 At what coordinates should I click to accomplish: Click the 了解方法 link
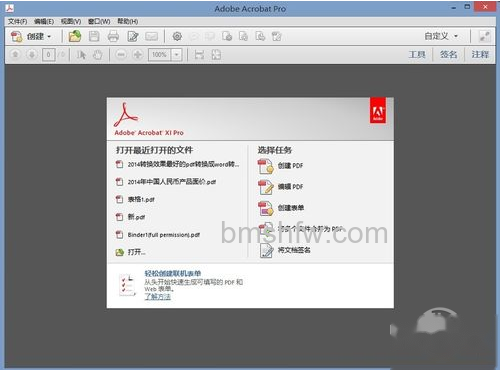click(158, 296)
